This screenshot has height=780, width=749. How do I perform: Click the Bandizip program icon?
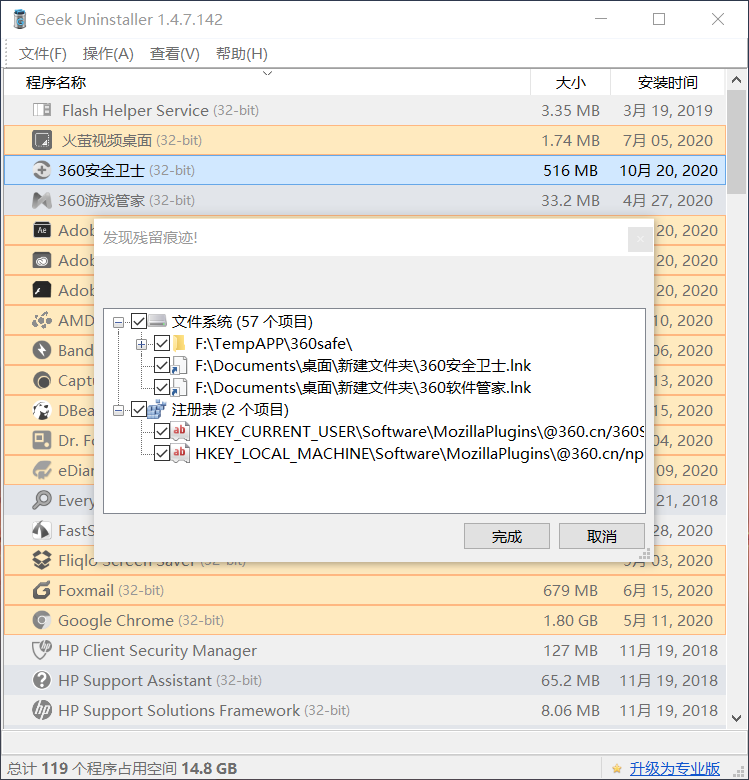click(x=42, y=350)
